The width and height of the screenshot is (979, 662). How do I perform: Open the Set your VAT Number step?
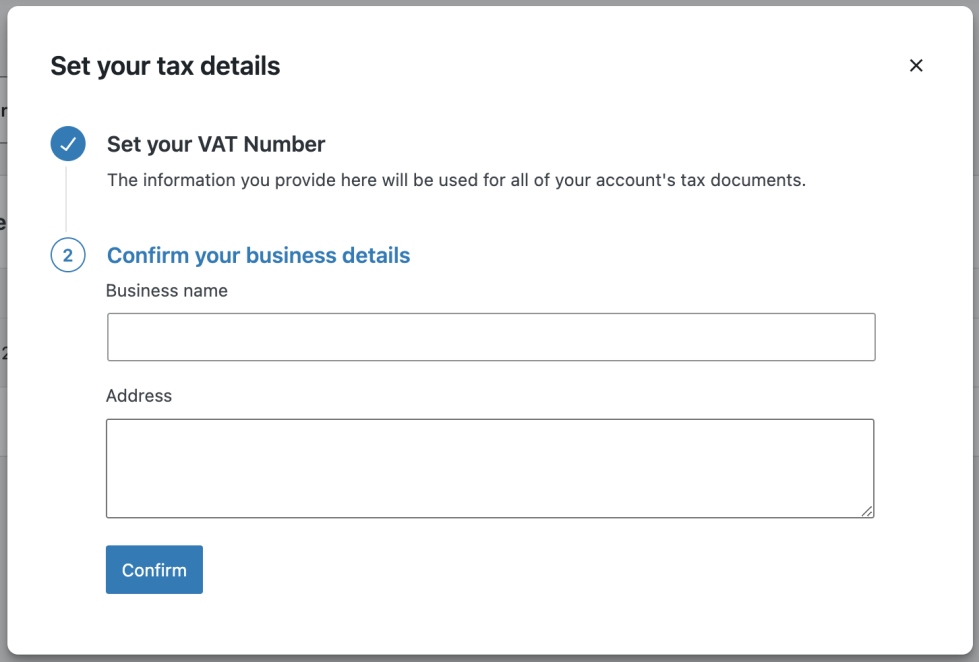coord(216,144)
